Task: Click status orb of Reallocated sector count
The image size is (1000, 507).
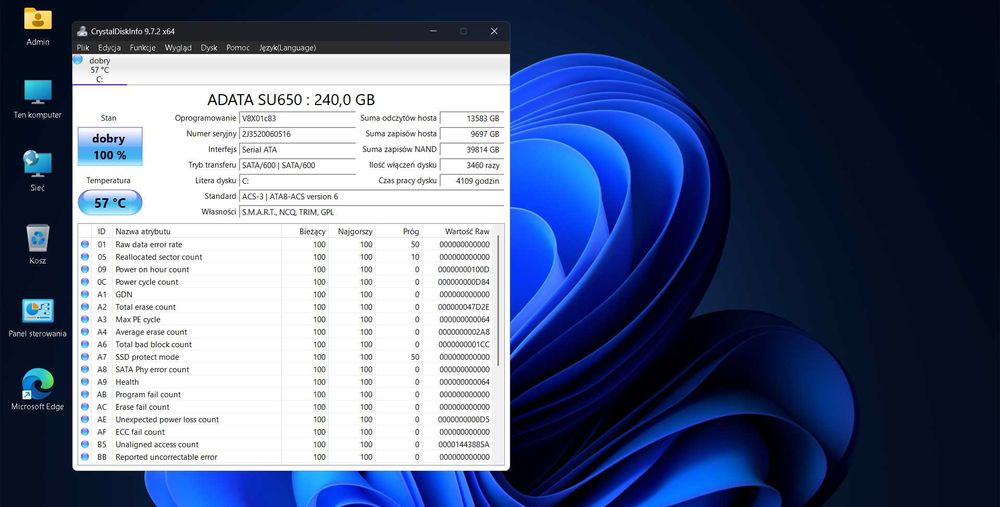Action: tap(85, 257)
